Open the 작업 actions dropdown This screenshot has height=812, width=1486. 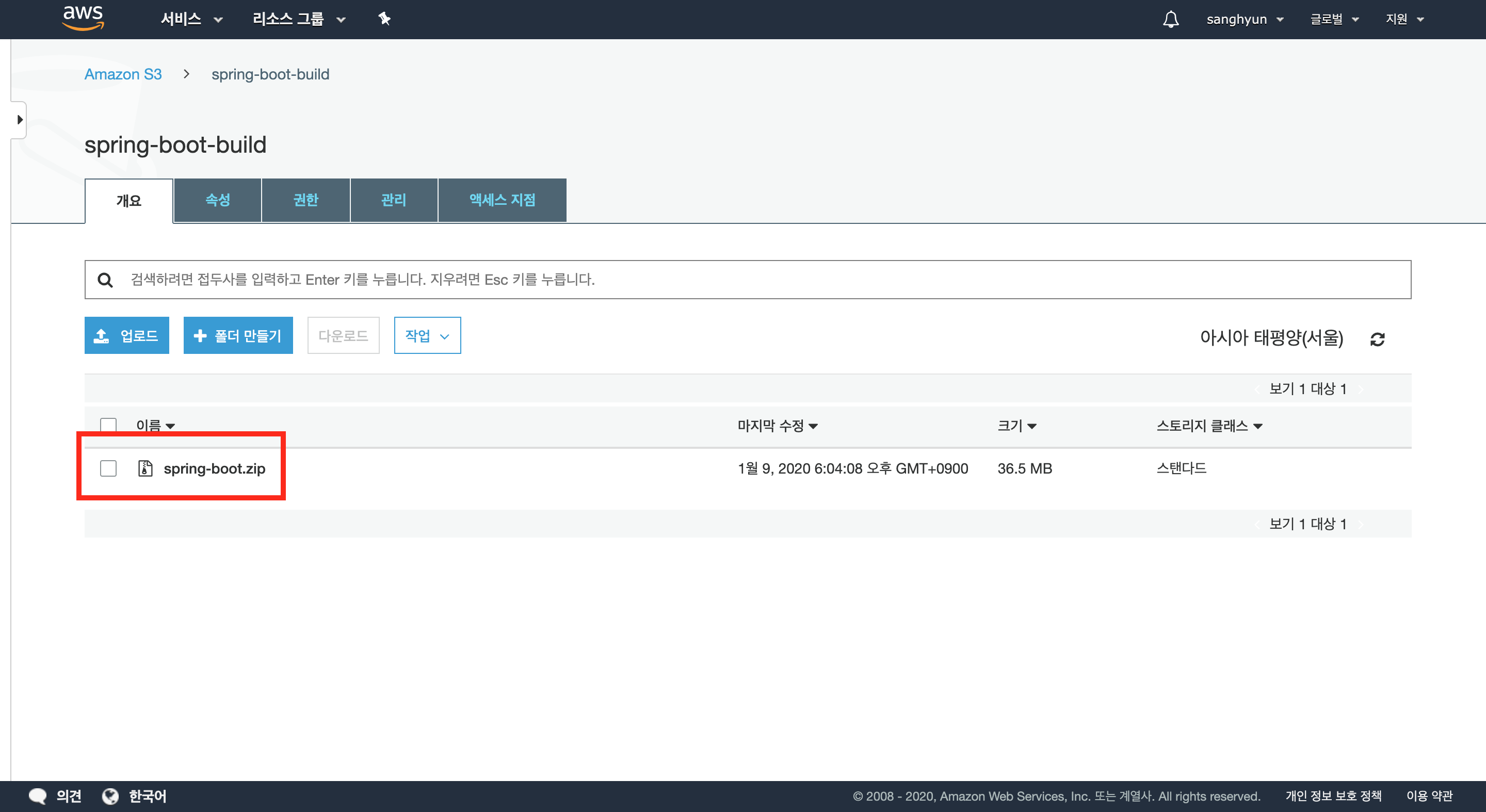click(427, 336)
